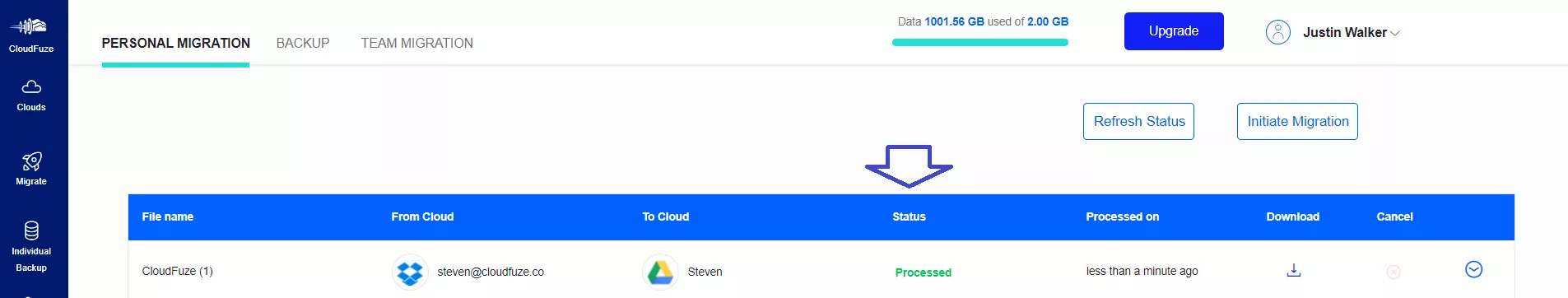This screenshot has height=298, width=1568.
Task: Click the Refresh Status button
Action: (1138, 121)
